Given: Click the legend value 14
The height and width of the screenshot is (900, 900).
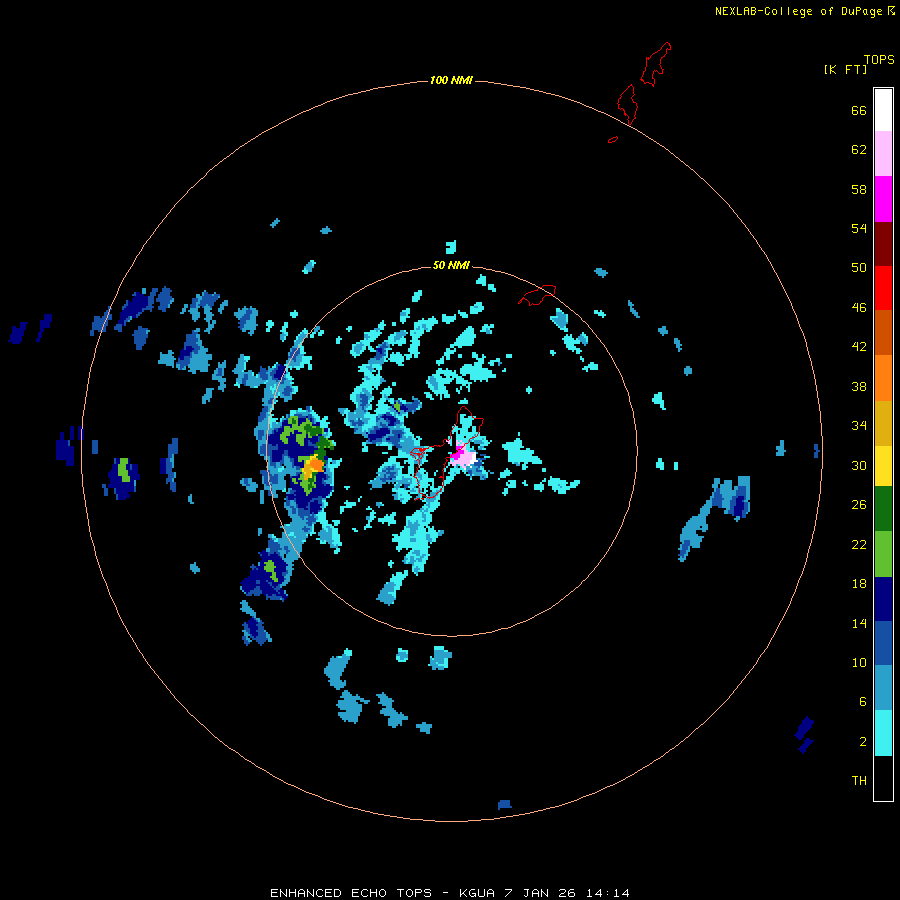Looking at the screenshot, I should pyautogui.click(x=859, y=623).
